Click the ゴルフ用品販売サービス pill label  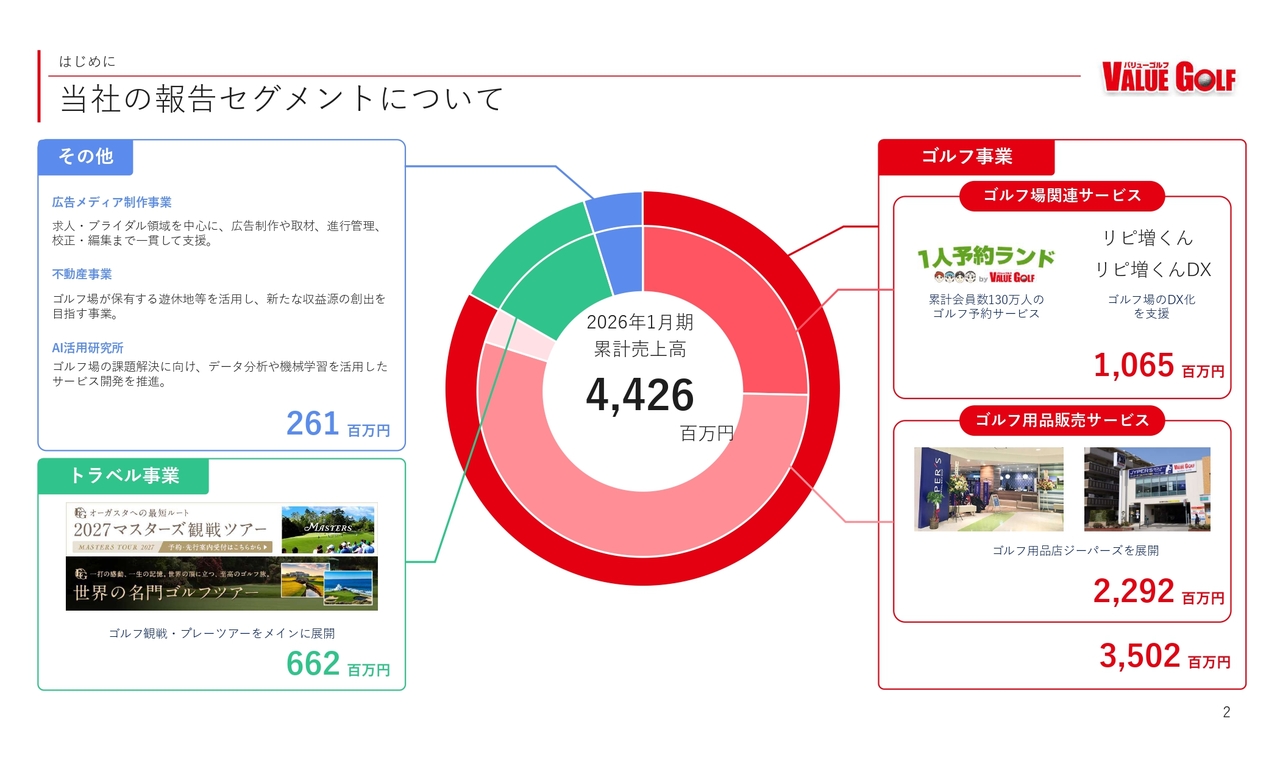click(x=1062, y=420)
